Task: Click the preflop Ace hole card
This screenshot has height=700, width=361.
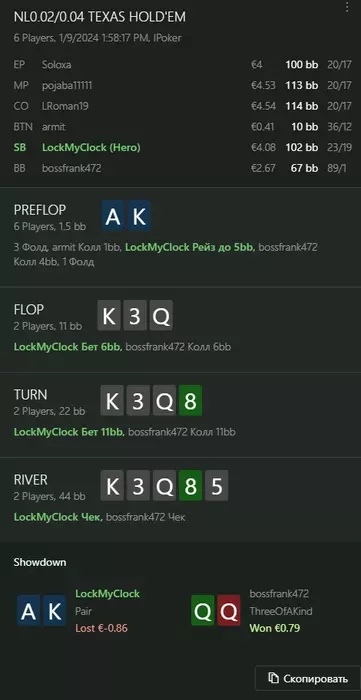Action: (x=114, y=217)
